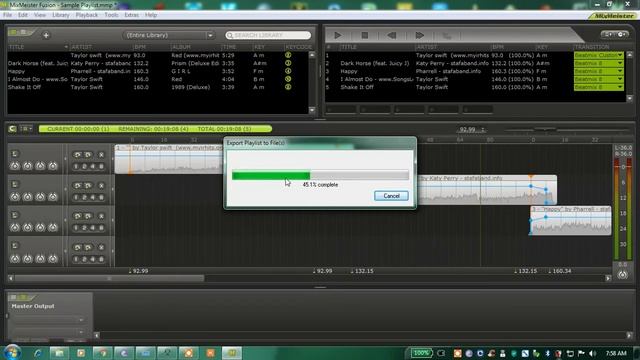
Task: Open the Windows Start menu
Action: tap(12, 352)
